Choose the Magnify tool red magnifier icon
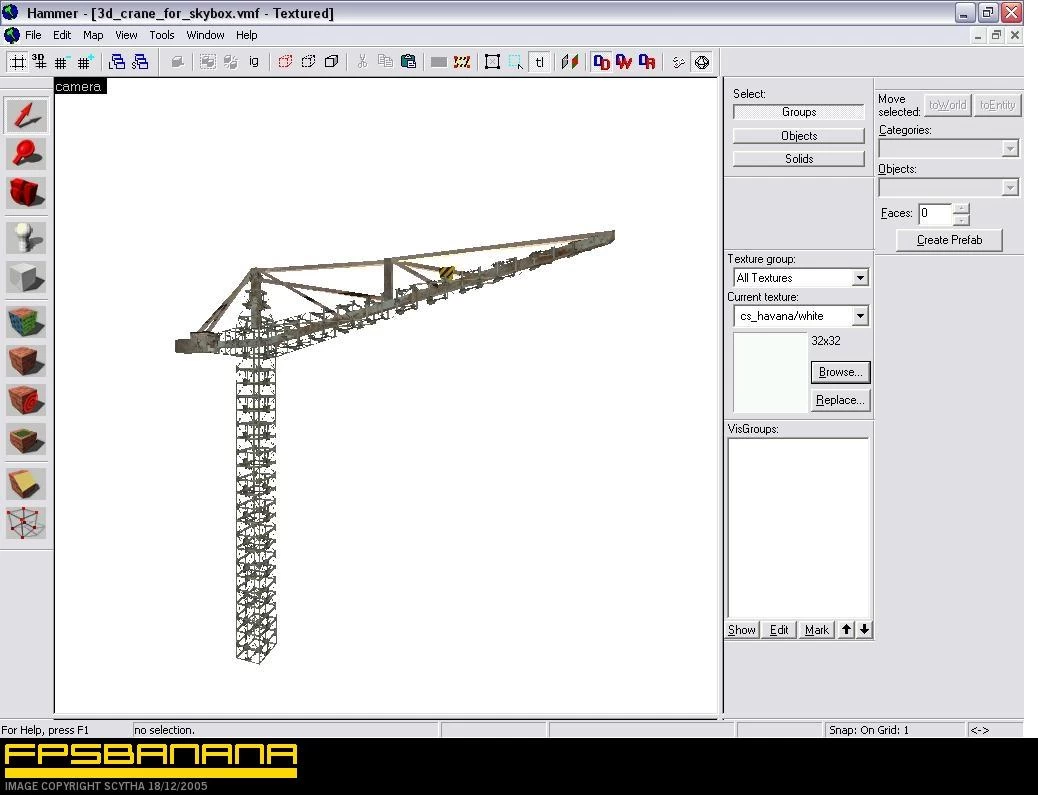The height and width of the screenshot is (795, 1038). click(x=26, y=154)
